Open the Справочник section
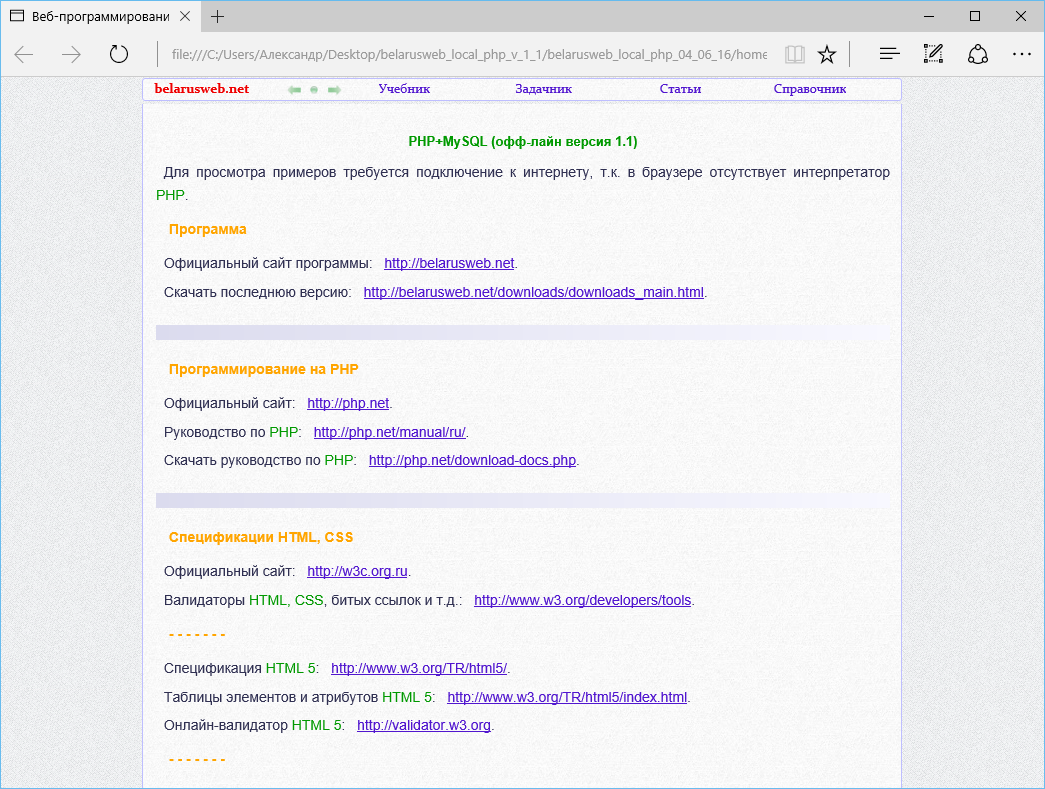1045x789 pixels. point(809,89)
